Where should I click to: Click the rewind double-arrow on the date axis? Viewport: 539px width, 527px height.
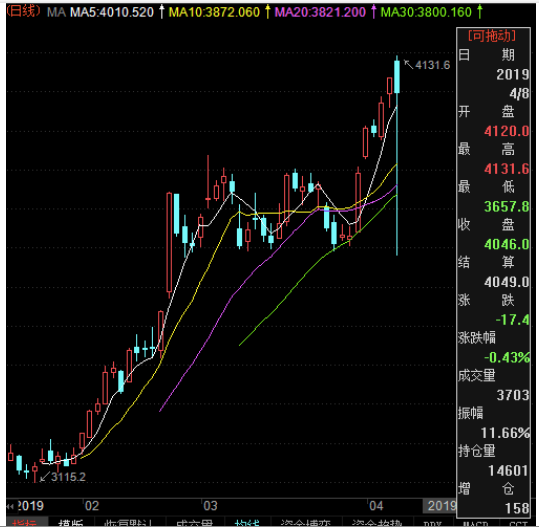click(10, 506)
